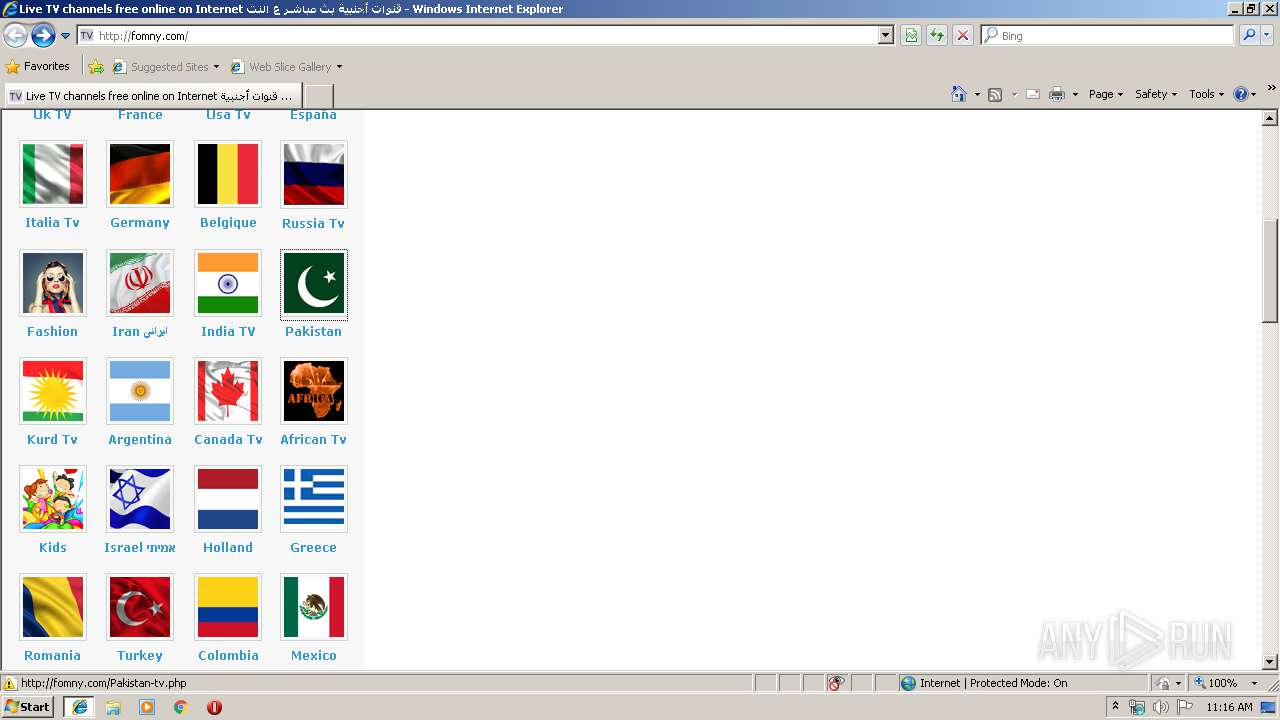Open the Fashion channel picture

tap(53, 283)
